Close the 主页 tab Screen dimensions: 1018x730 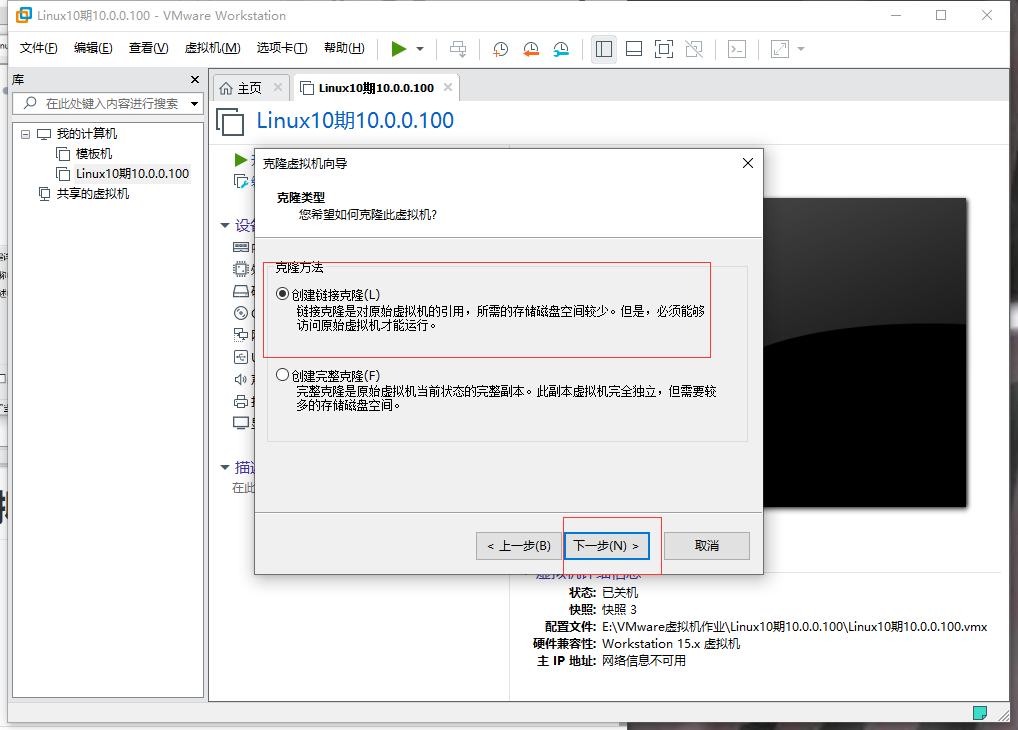click(278, 87)
